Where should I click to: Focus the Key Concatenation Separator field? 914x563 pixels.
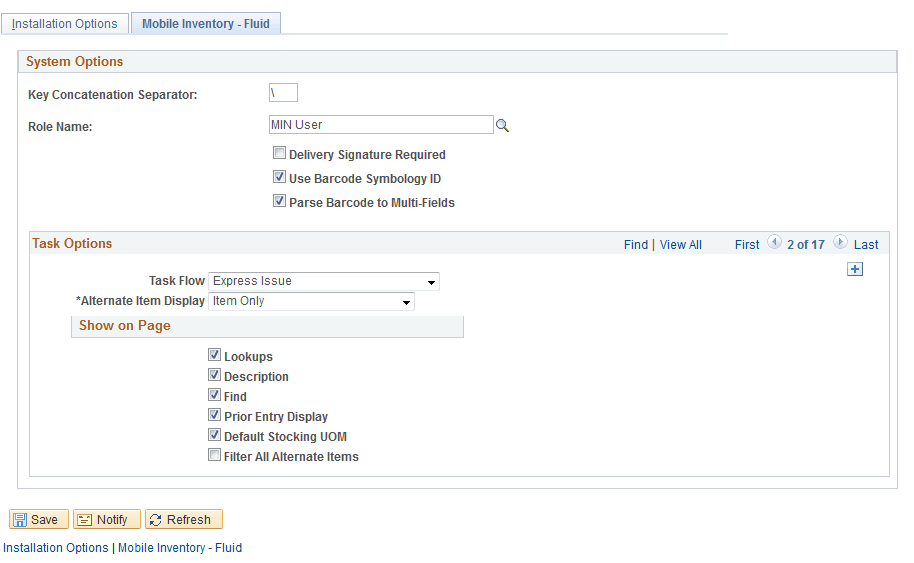tap(283, 93)
